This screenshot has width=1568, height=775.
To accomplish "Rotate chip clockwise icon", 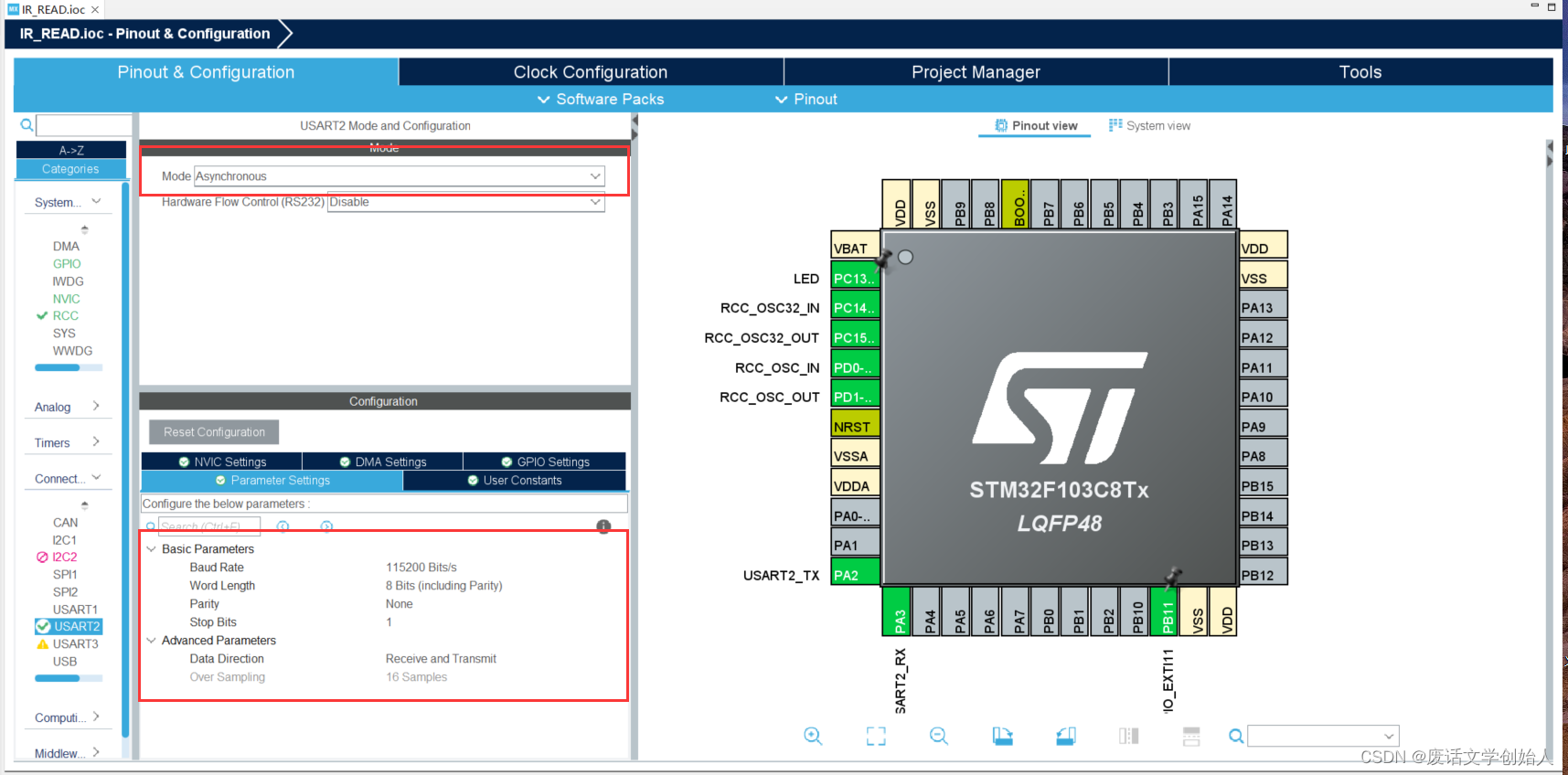I will click(x=1003, y=736).
